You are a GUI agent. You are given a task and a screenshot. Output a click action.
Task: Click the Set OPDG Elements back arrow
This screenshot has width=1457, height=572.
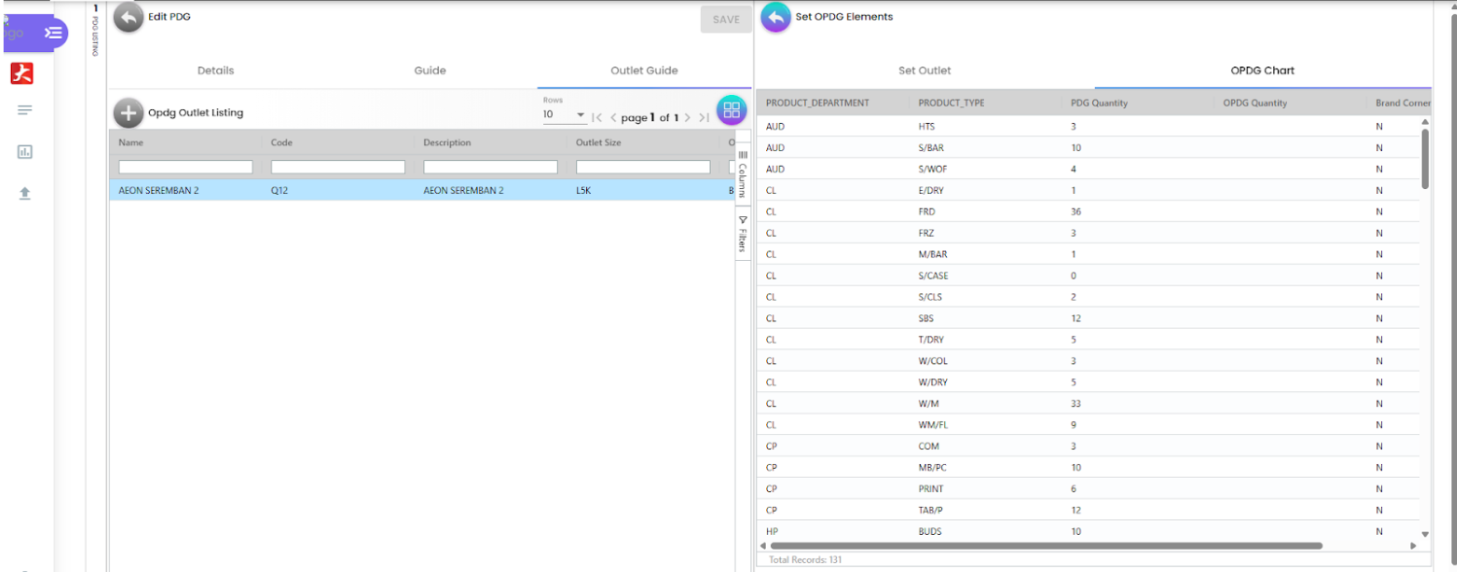[x=775, y=17]
